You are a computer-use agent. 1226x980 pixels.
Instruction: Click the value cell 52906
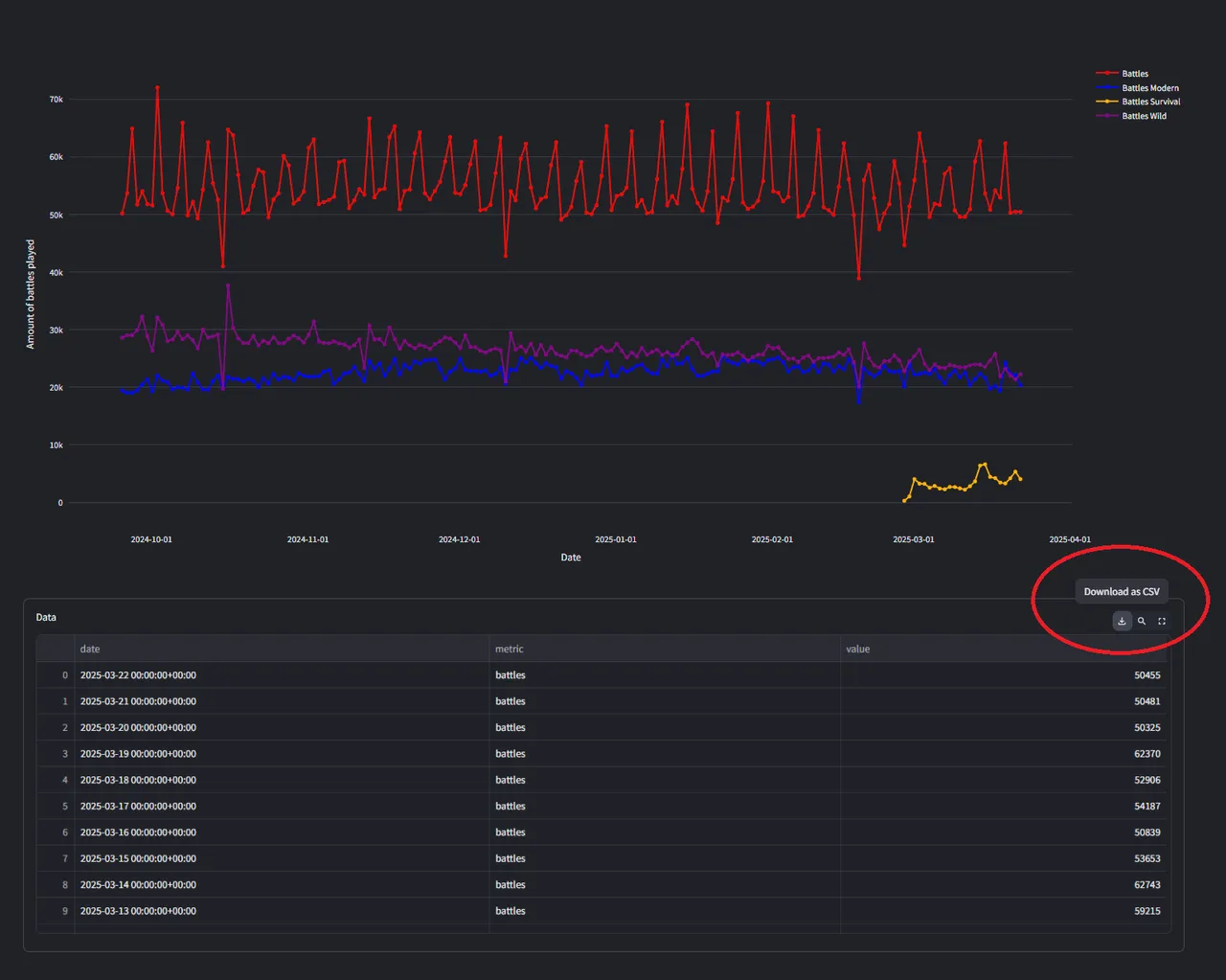(1004, 780)
